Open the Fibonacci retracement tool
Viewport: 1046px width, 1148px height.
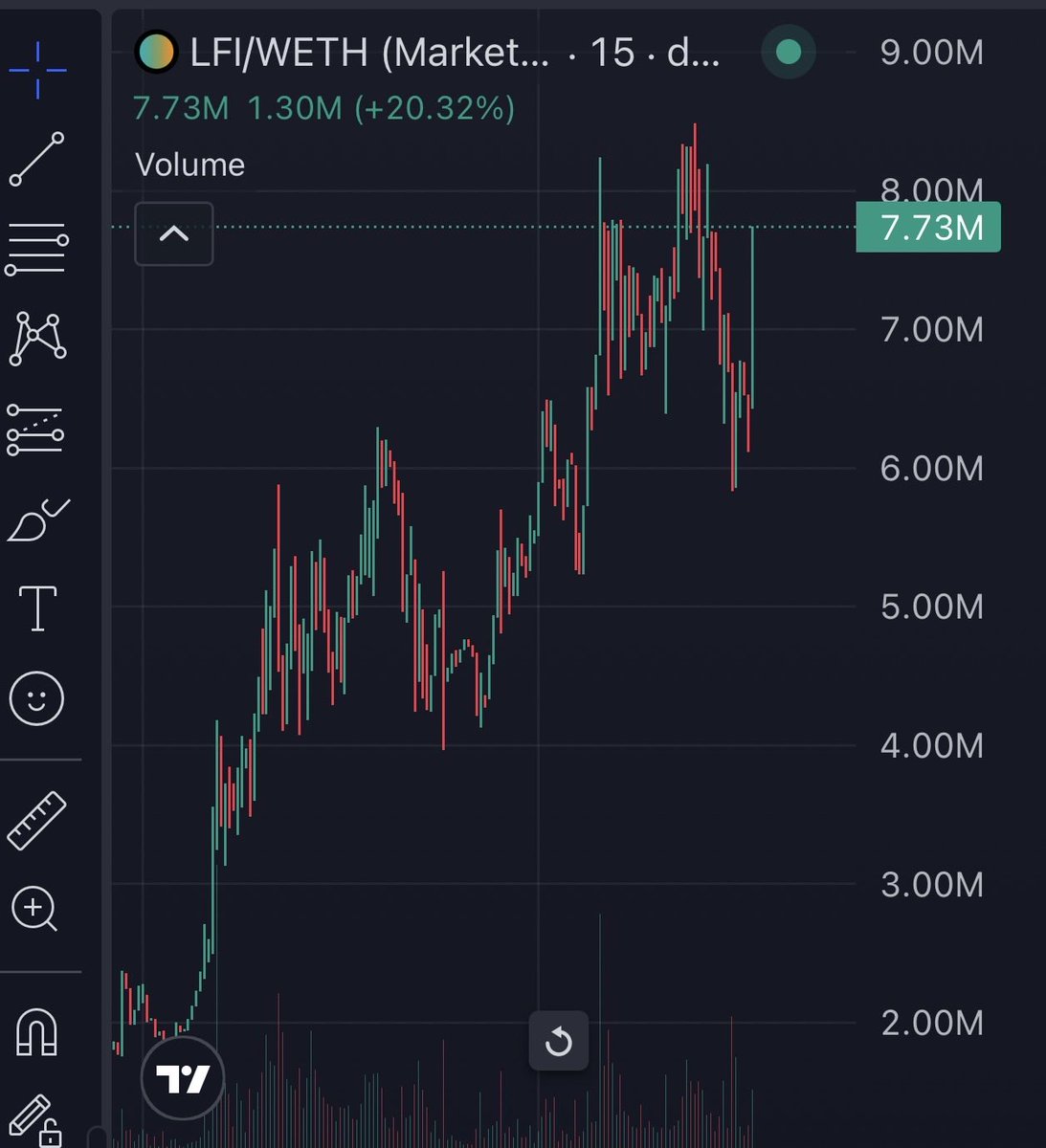(x=37, y=250)
